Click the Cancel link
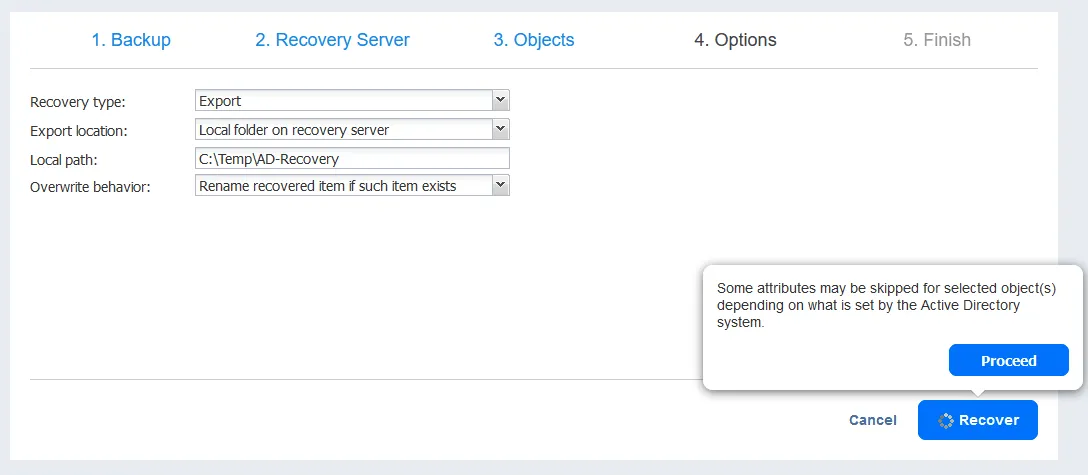 pyautogui.click(x=872, y=420)
